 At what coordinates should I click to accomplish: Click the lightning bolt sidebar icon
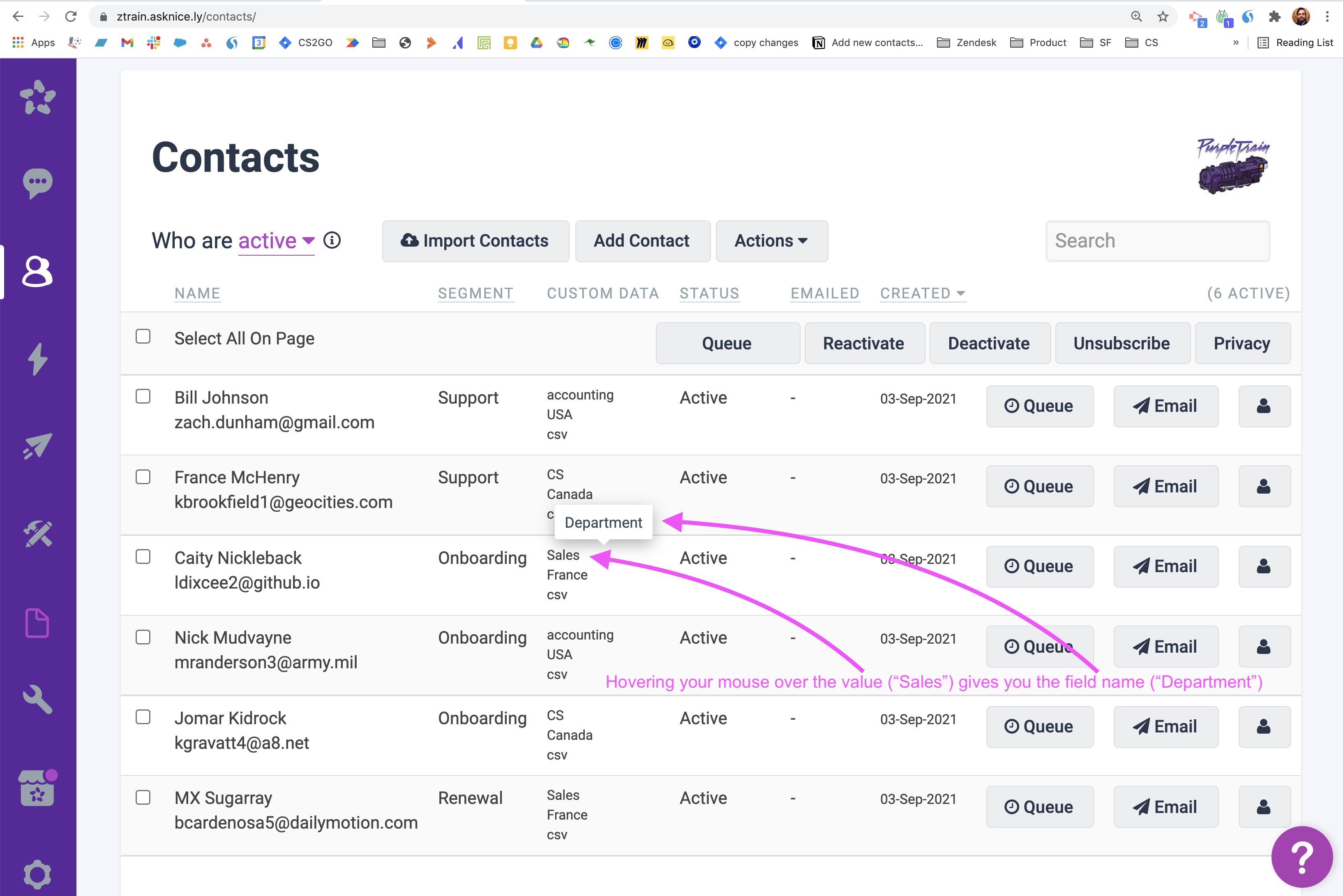pos(38,359)
